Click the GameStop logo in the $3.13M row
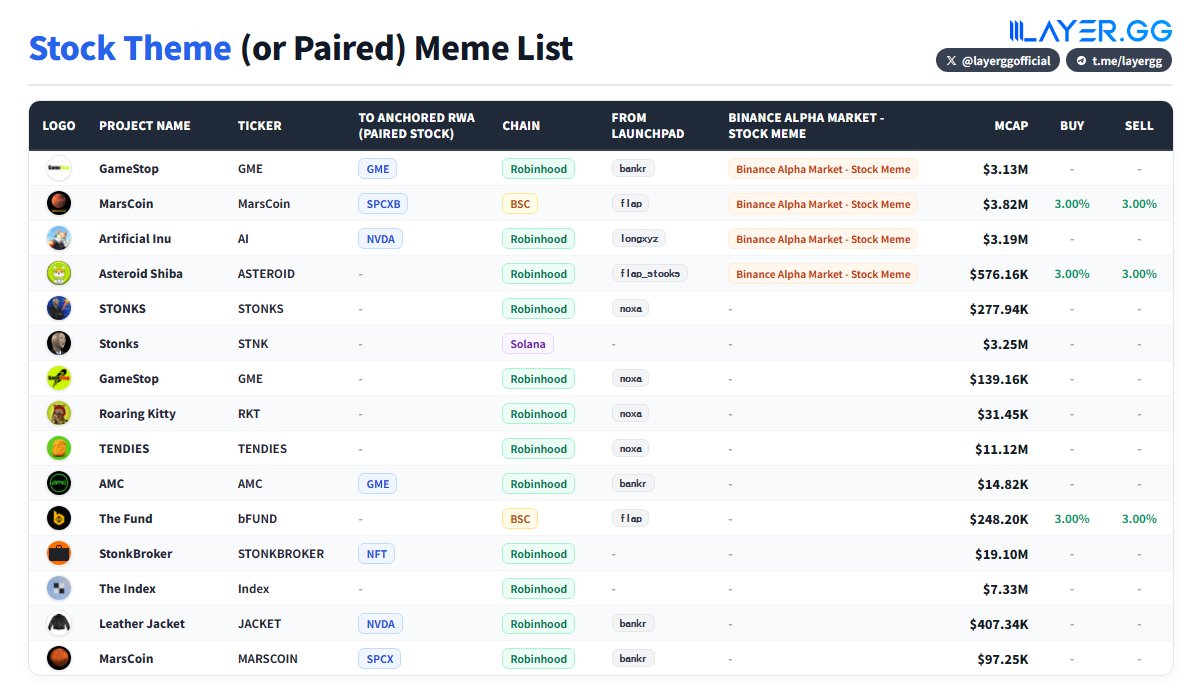The width and height of the screenshot is (1200, 700). pyautogui.click(x=59, y=169)
